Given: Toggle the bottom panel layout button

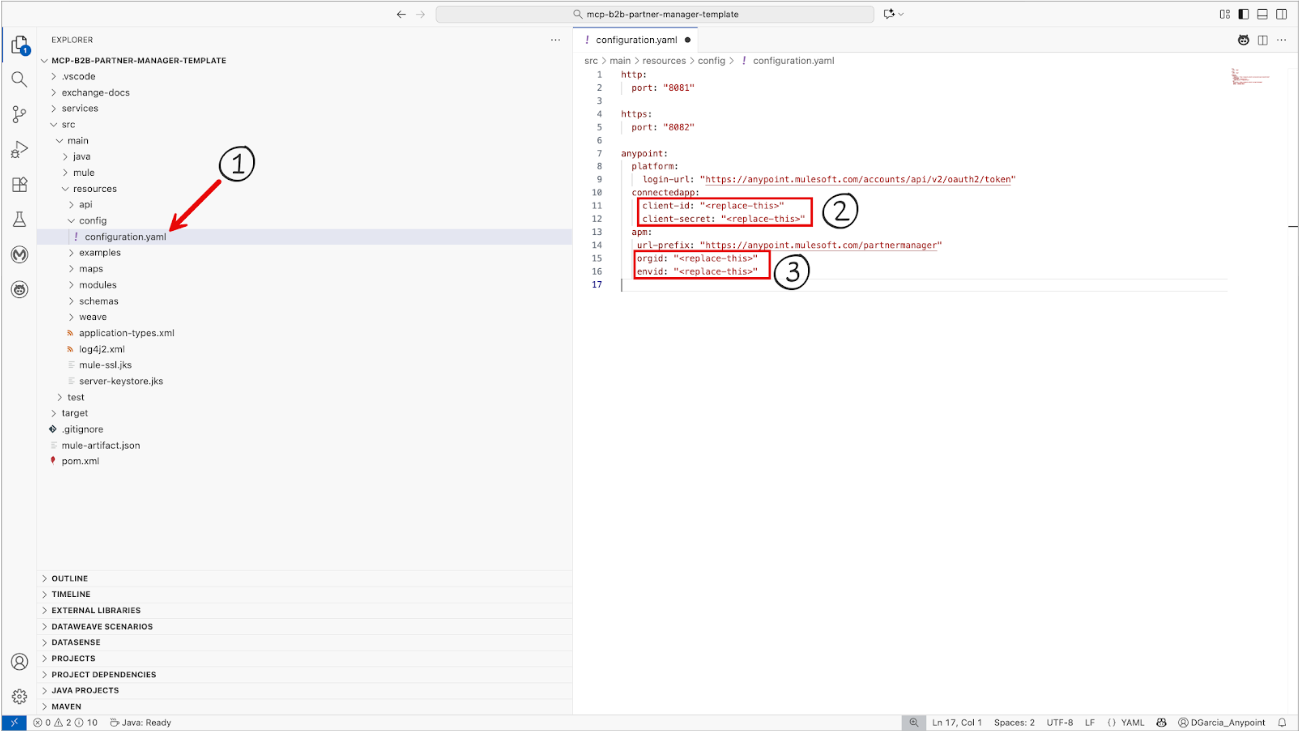Looking at the screenshot, I should click(x=1263, y=14).
